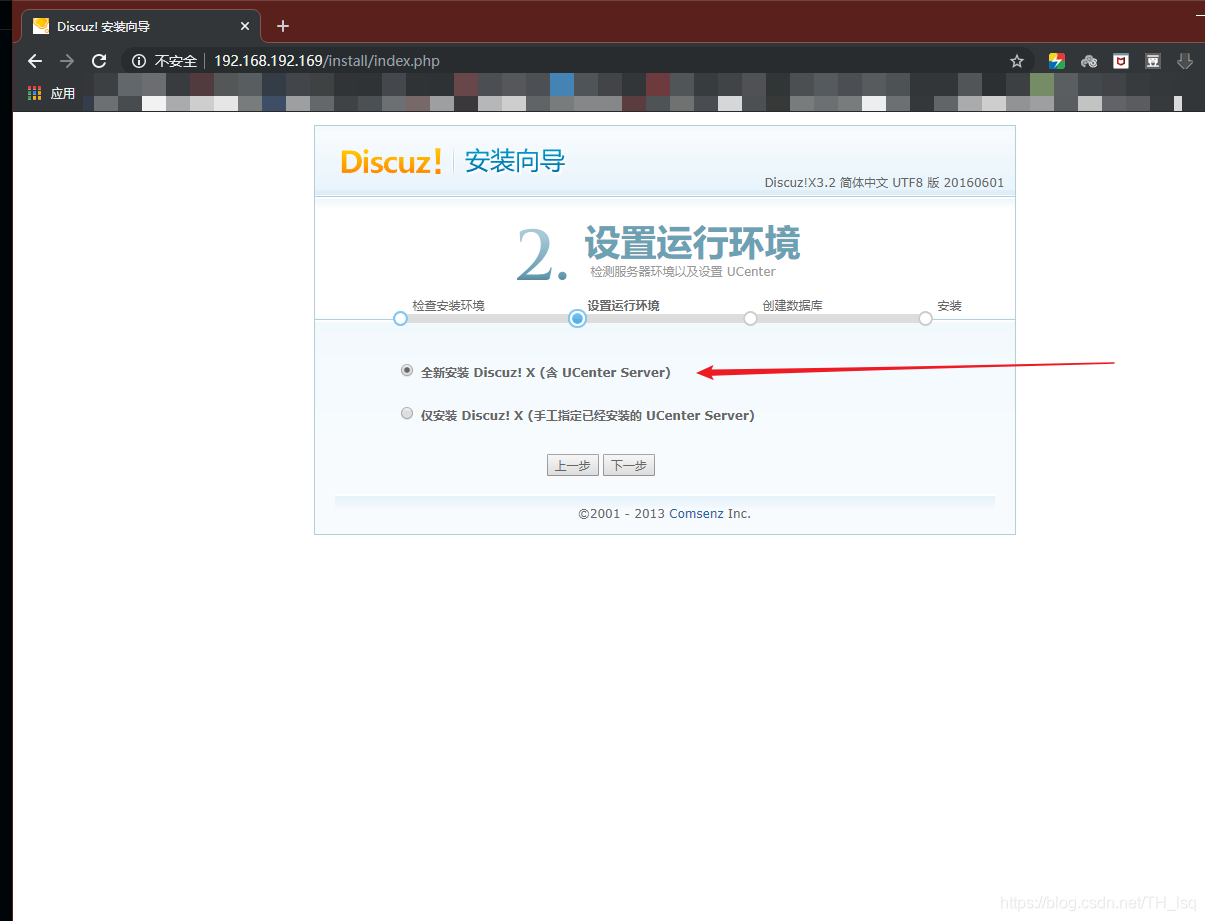Click the 设置运行环境 step marker
The width and height of the screenshot is (1205, 921).
click(577, 318)
